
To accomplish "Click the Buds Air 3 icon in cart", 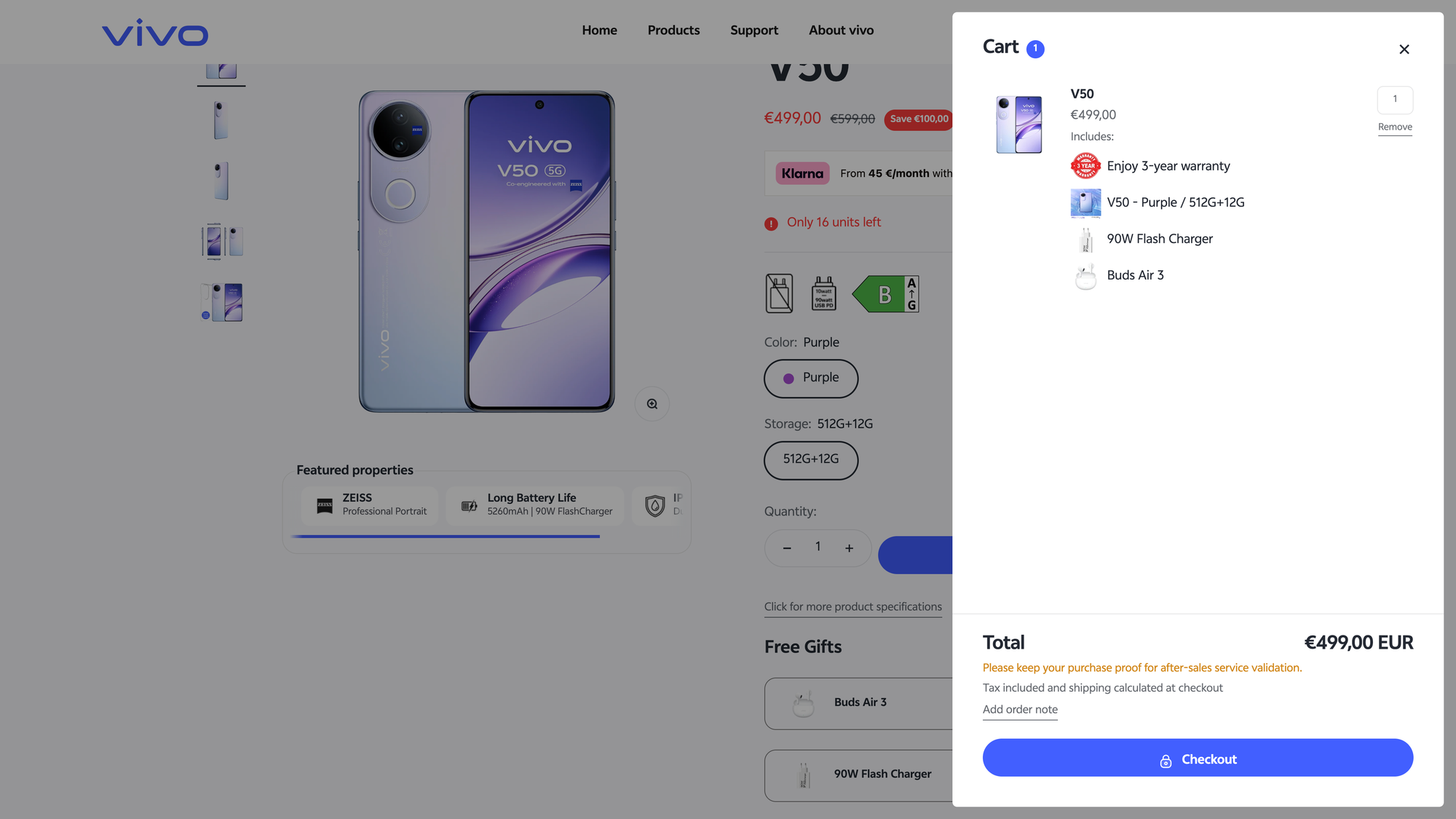I will (1085, 276).
